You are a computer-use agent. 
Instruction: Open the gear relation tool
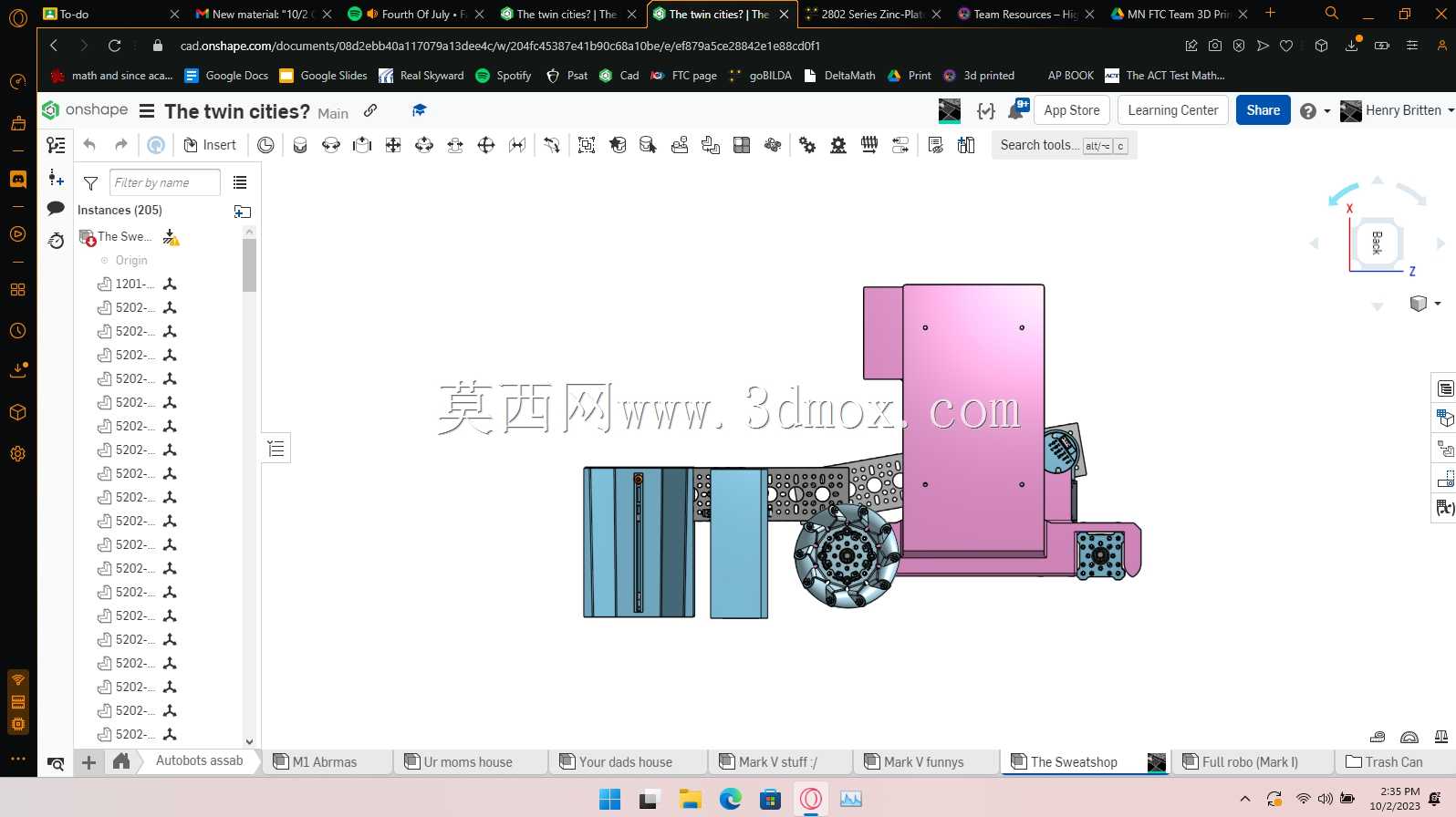(x=807, y=145)
